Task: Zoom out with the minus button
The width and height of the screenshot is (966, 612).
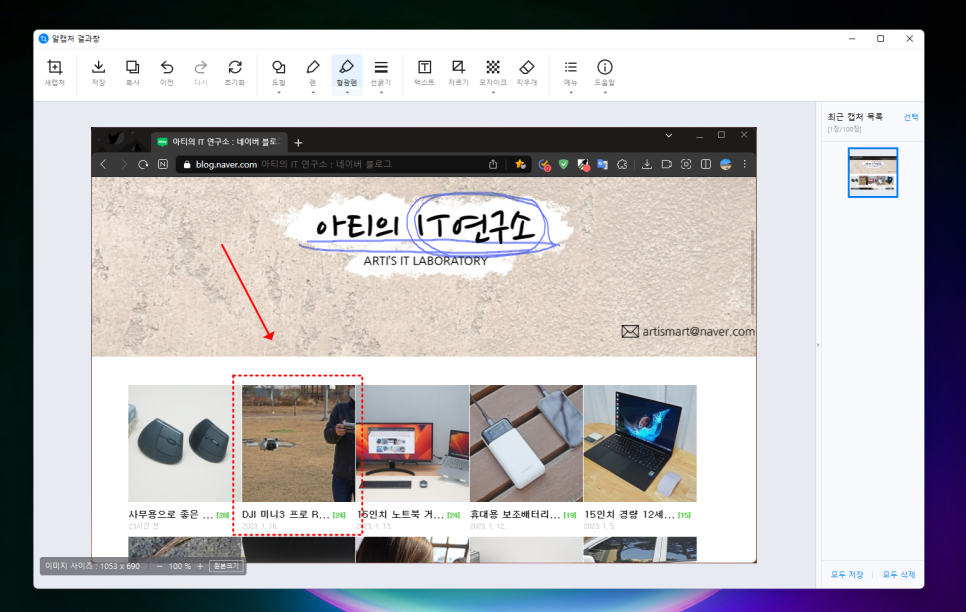Action: pyautogui.click(x=160, y=566)
